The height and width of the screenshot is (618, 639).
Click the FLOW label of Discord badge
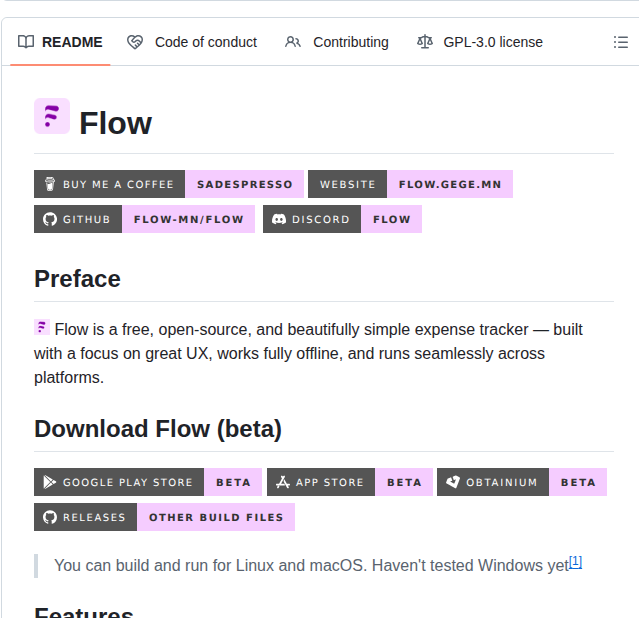pyautogui.click(x=392, y=219)
